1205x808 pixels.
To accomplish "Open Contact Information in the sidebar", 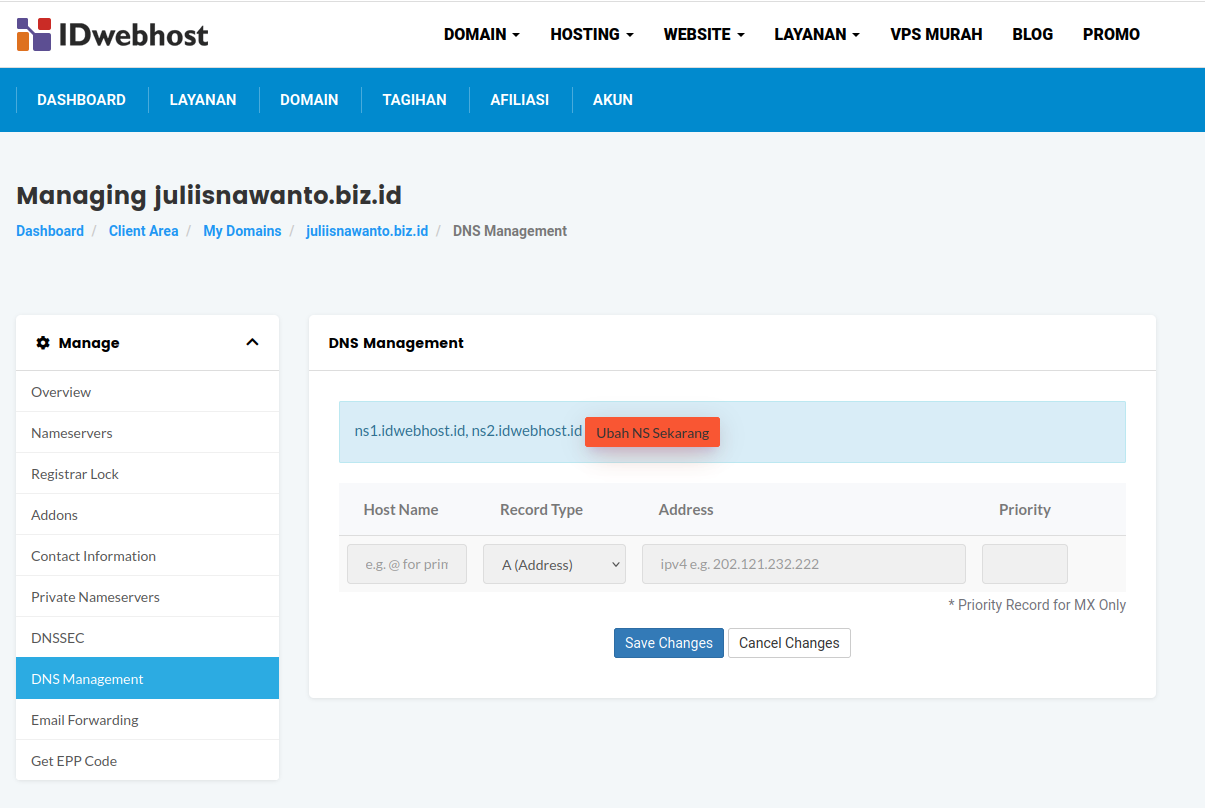I will pos(147,556).
